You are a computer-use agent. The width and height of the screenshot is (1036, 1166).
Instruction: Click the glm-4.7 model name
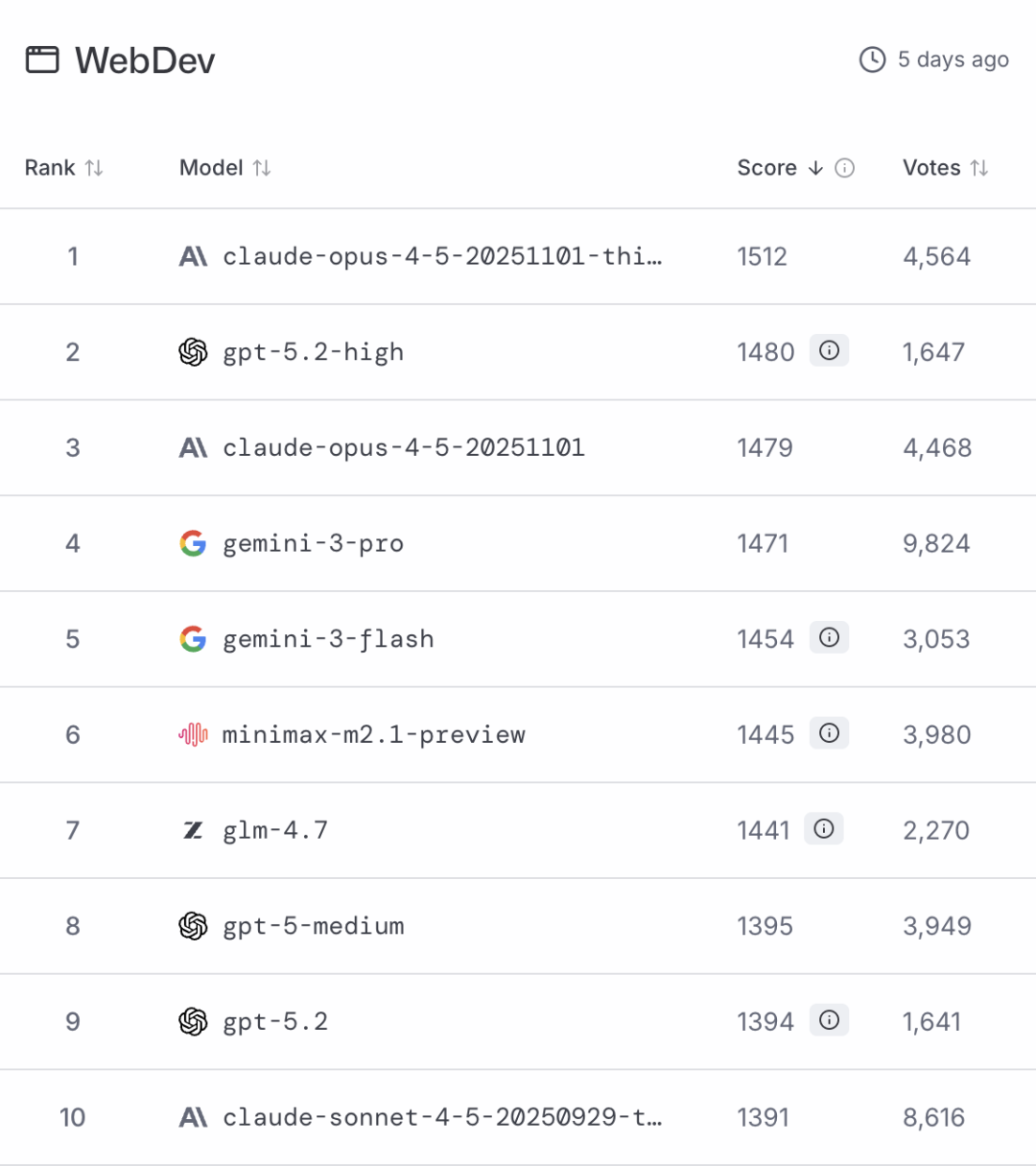click(x=275, y=830)
